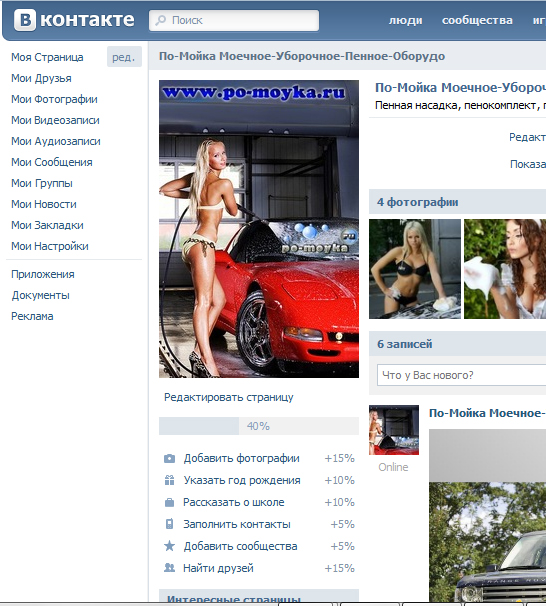Open Мои Фотографии
The image size is (546, 606).
(54, 99)
